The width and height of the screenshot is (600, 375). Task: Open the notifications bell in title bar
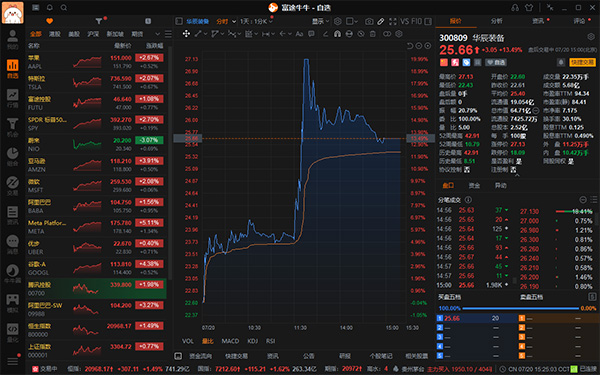pos(50,8)
